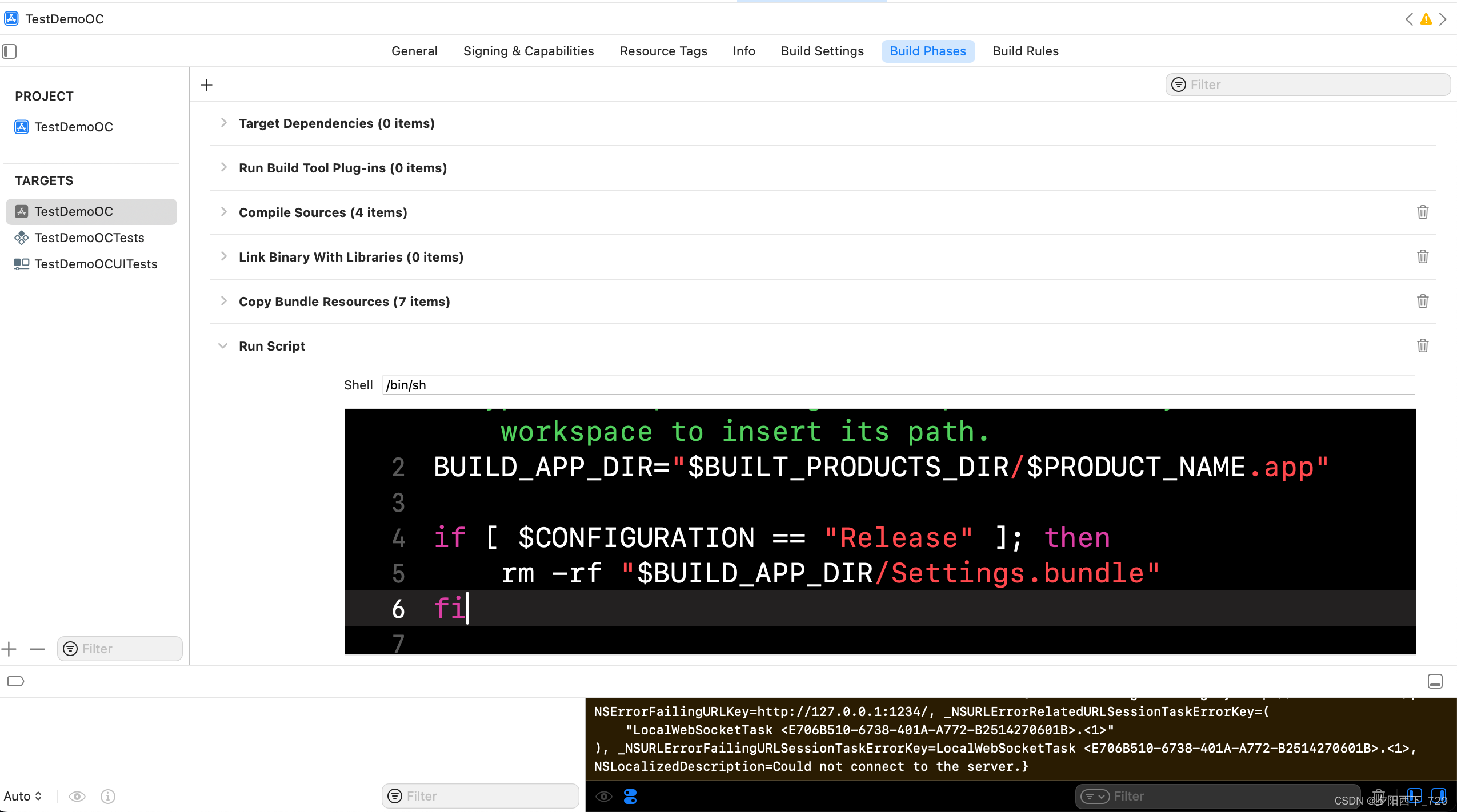Click the TestDemoOC breadcrumb title
Screen dimensions: 1457x812
tap(65, 19)
